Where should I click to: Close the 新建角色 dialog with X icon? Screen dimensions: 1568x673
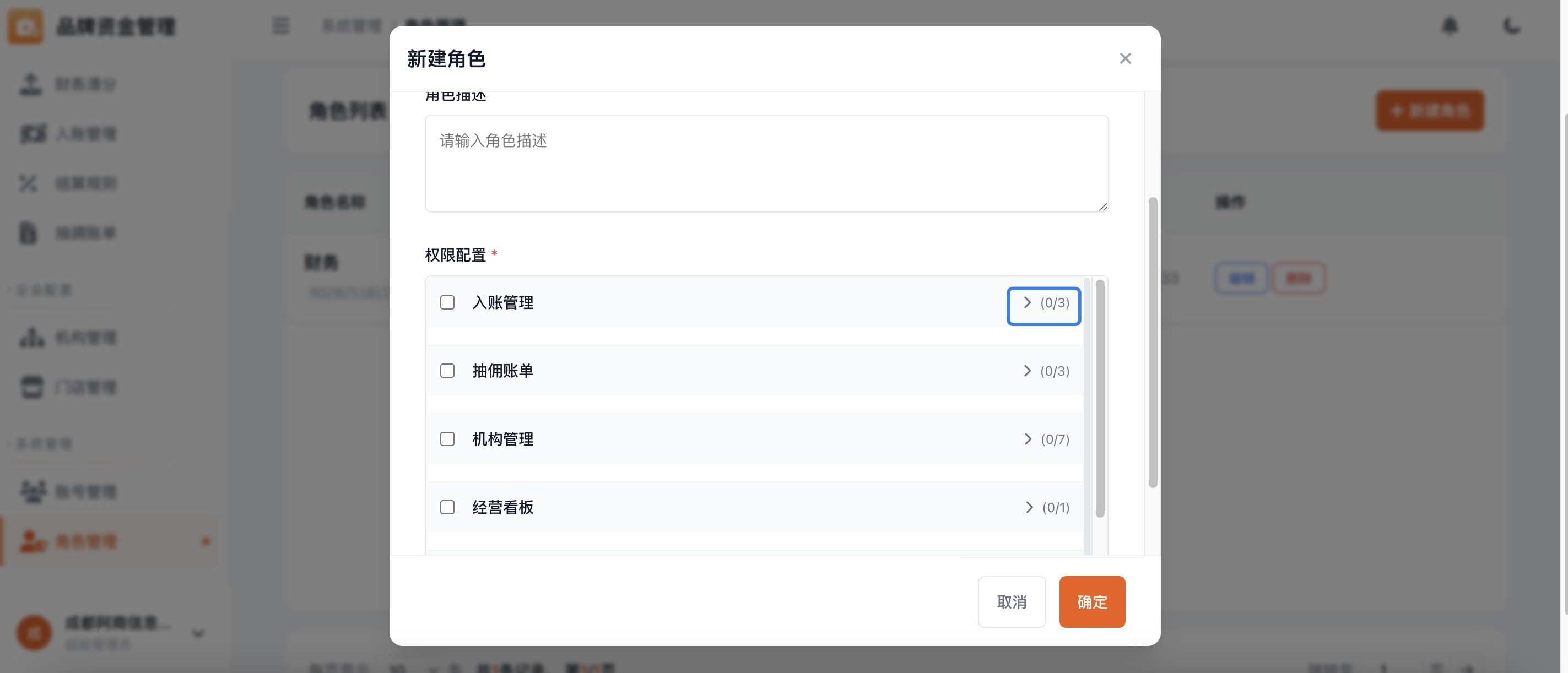pyautogui.click(x=1125, y=58)
